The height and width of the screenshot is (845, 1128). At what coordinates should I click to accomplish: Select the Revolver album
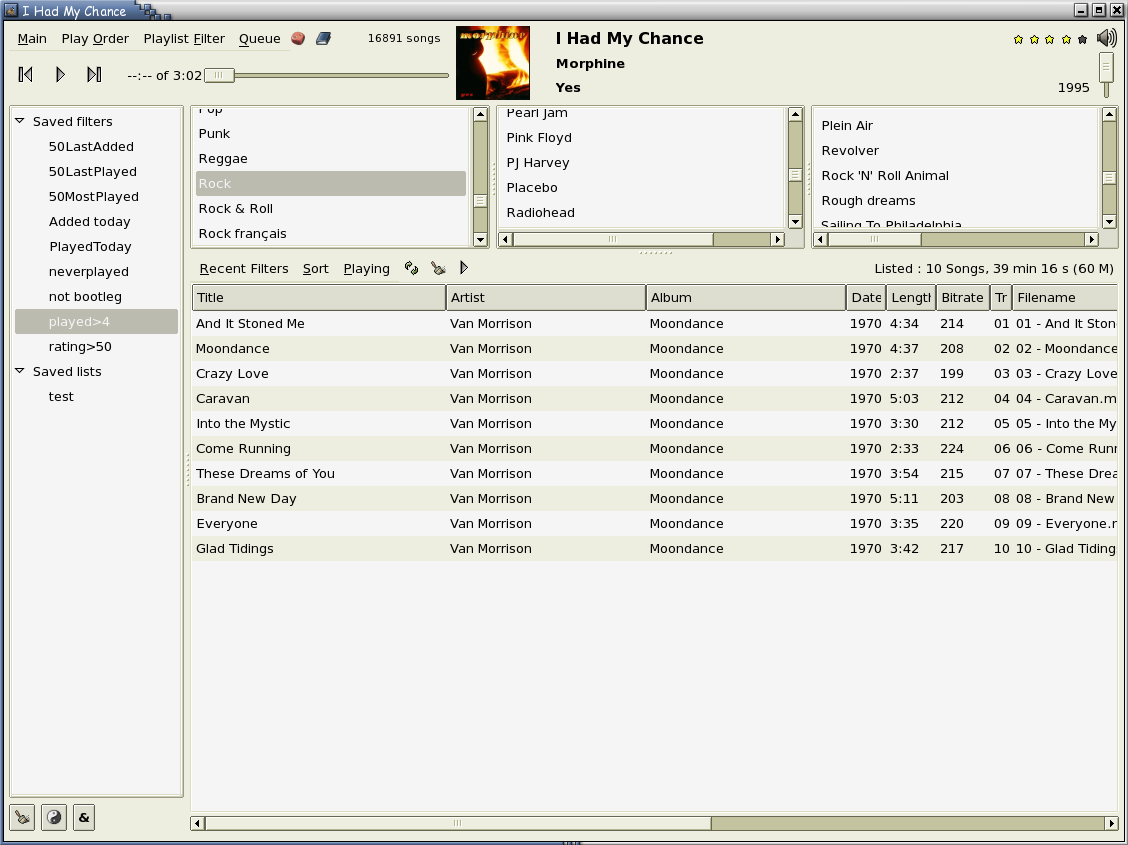pyautogui.click(x=958, y=150)
